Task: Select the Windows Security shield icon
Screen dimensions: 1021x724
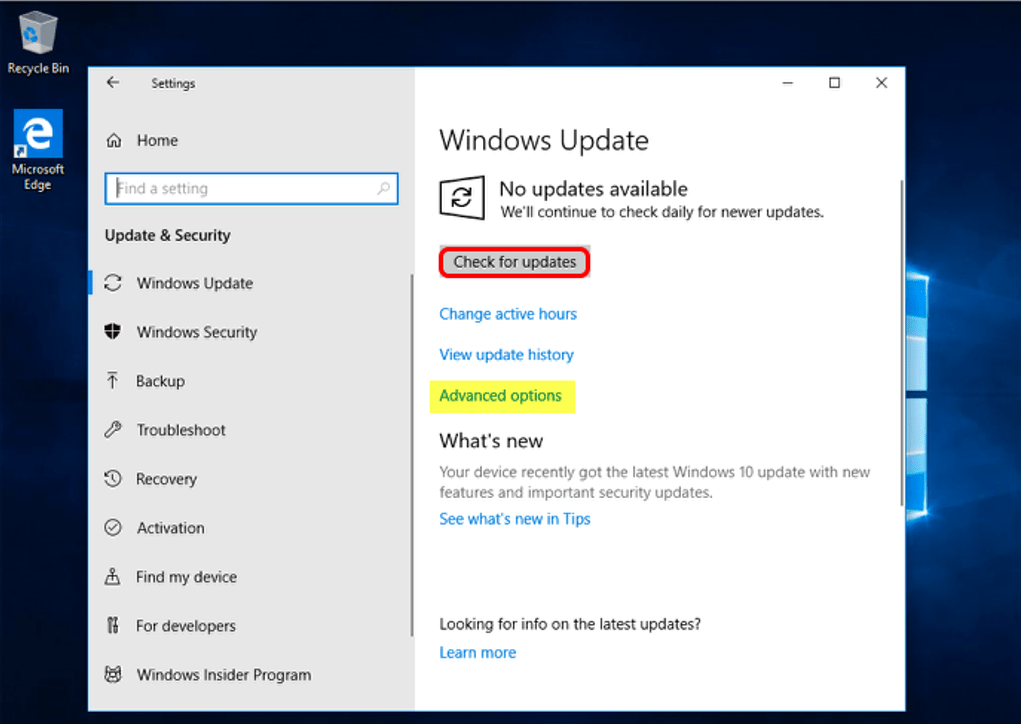Action: pos(113,332)
